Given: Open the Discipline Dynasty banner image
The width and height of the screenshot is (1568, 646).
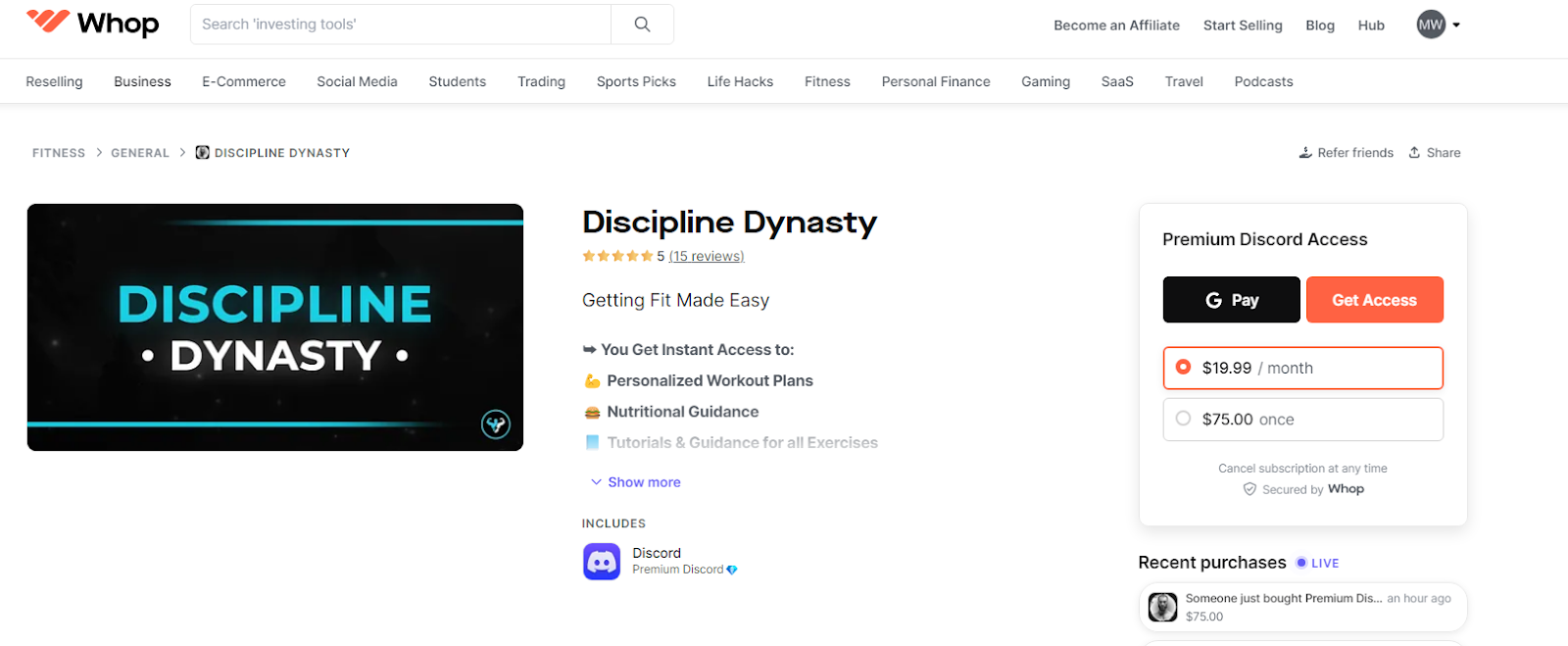Looking at the screenshot, I should point(275,327).
